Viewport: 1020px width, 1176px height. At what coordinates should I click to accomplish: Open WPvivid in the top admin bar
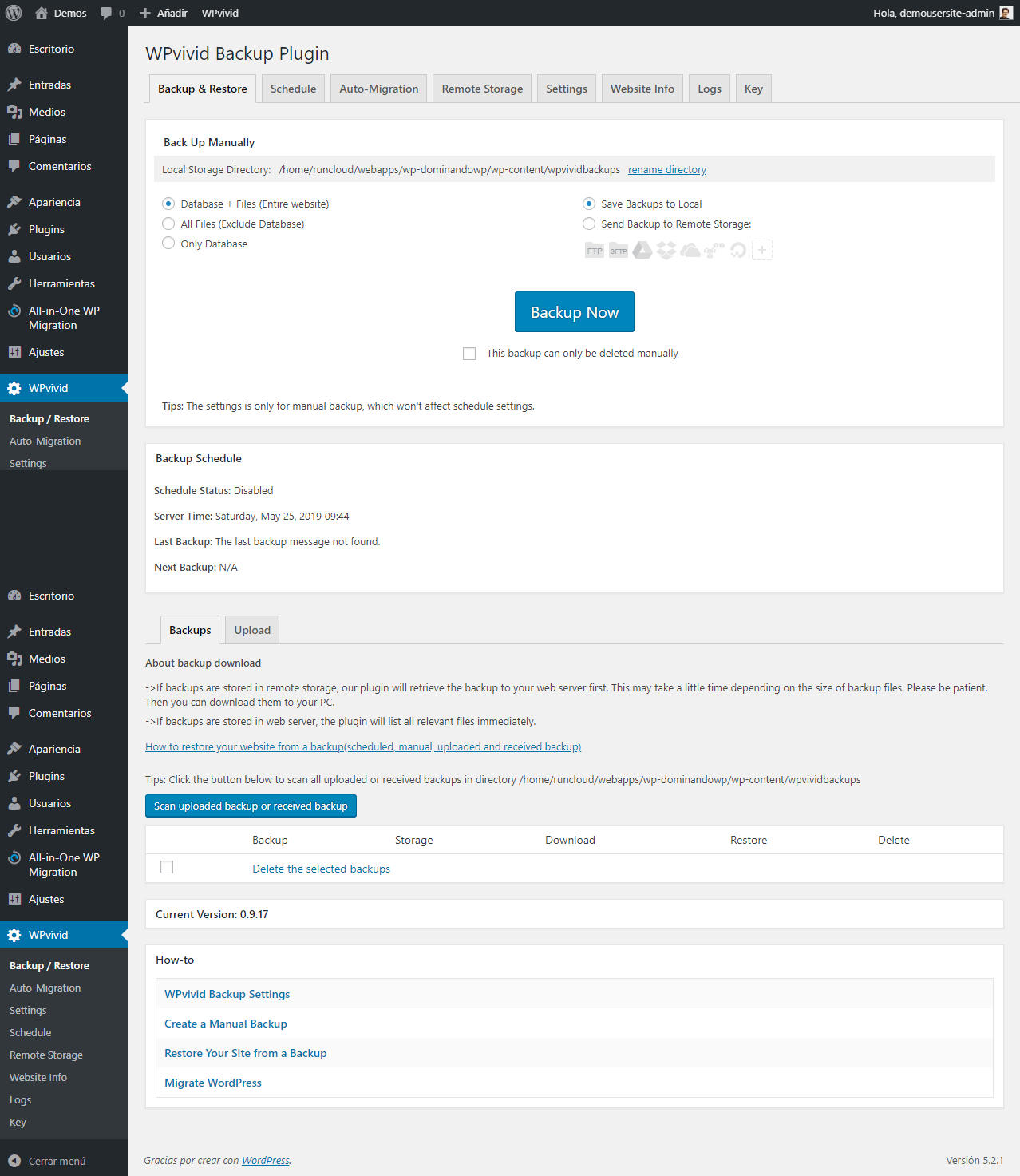click(220, 13)
